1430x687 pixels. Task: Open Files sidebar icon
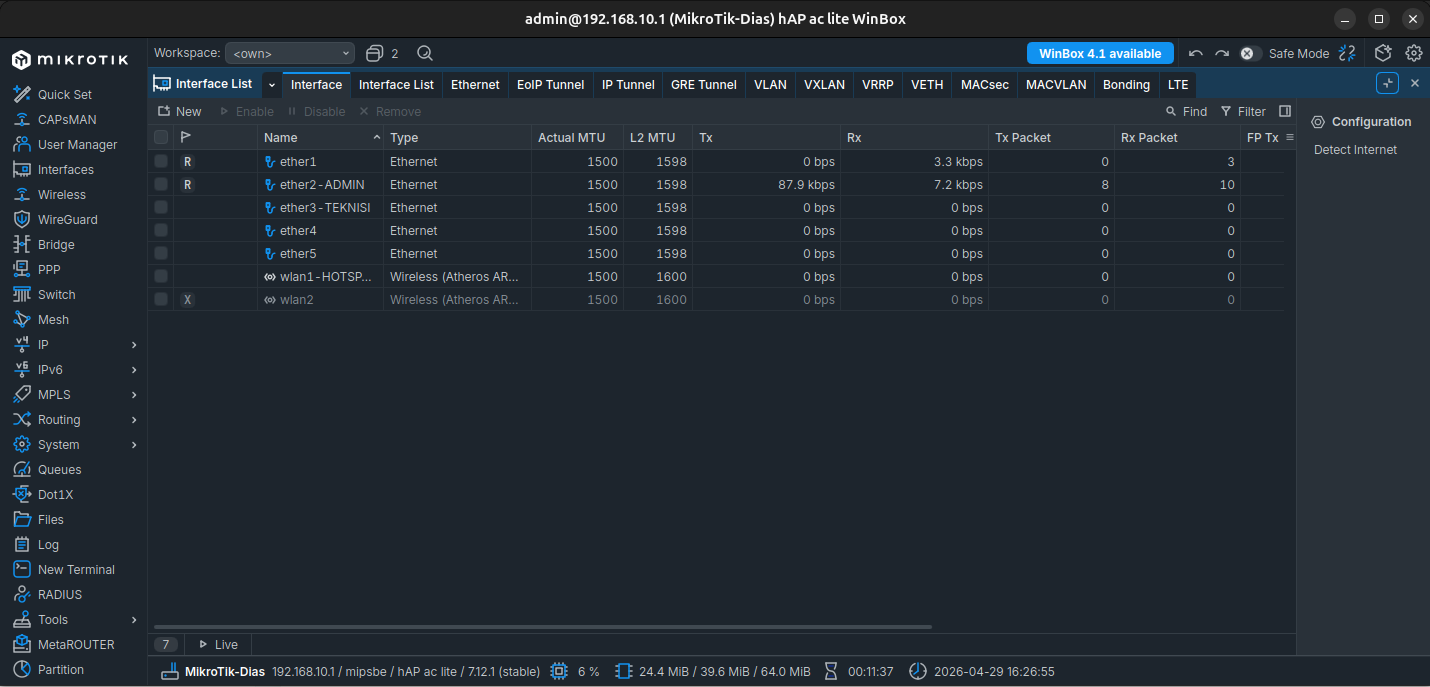(22, 519)
